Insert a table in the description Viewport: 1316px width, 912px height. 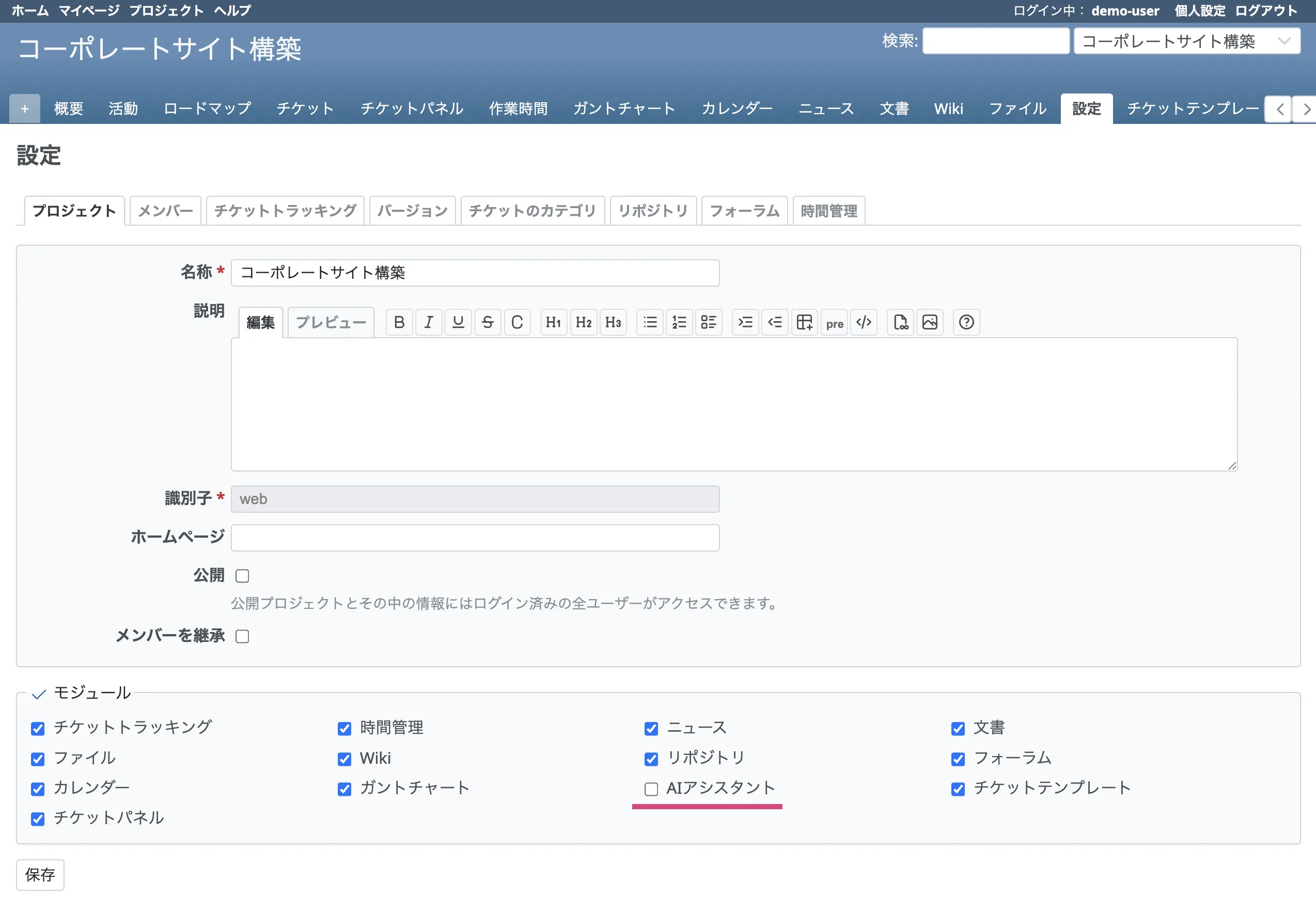click(805, 322)
